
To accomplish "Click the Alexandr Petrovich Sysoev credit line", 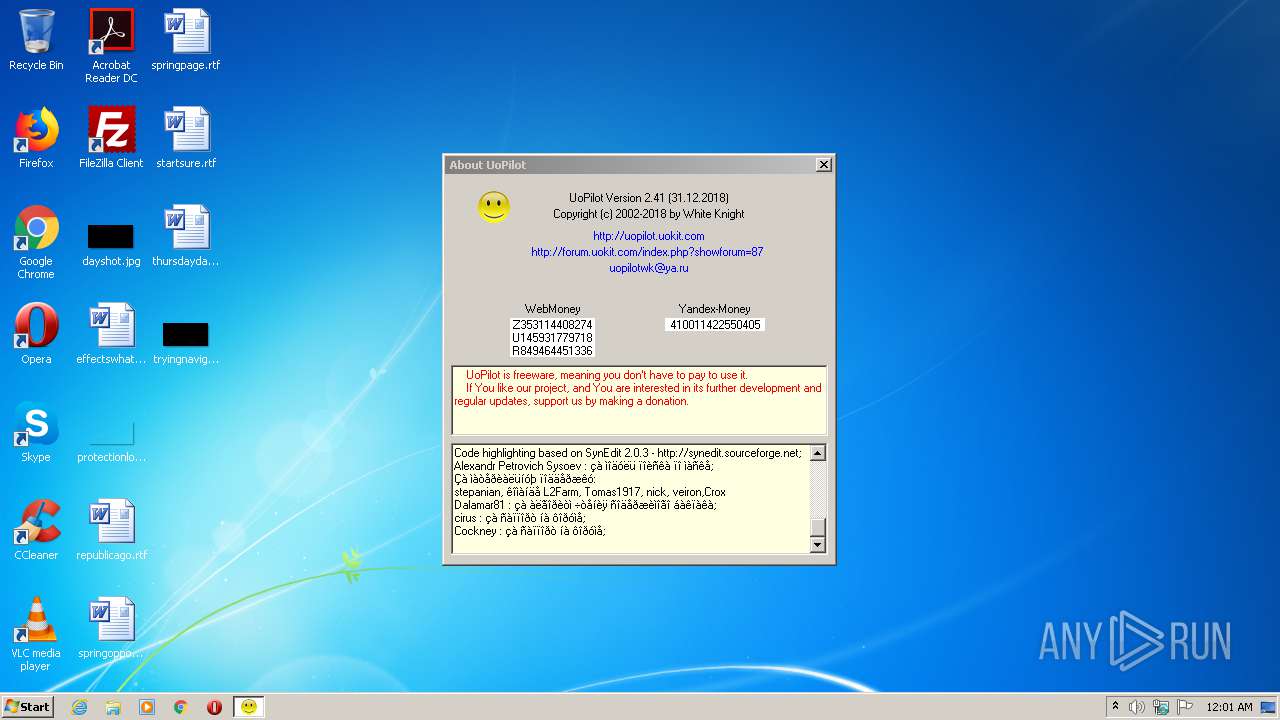I will (x=583, y=466).
